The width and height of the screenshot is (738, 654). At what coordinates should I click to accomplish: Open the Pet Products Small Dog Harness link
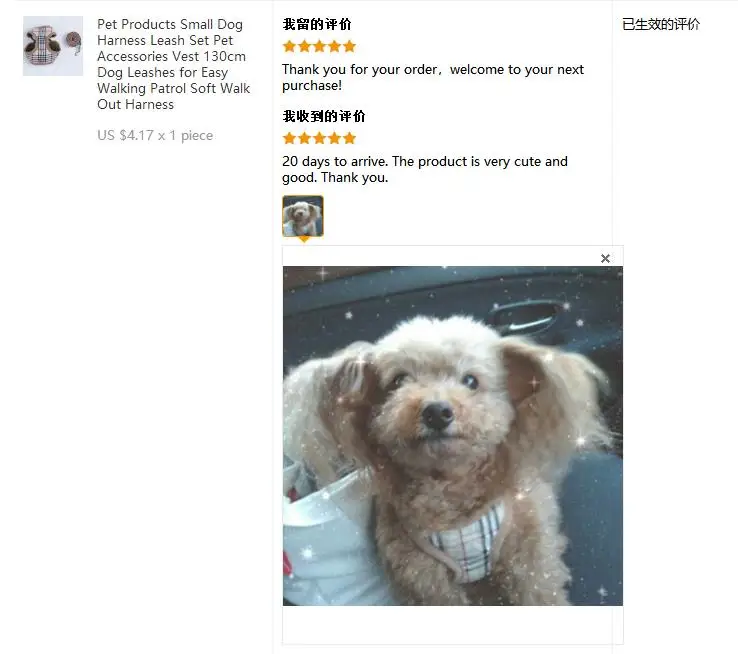pos(174,64)
